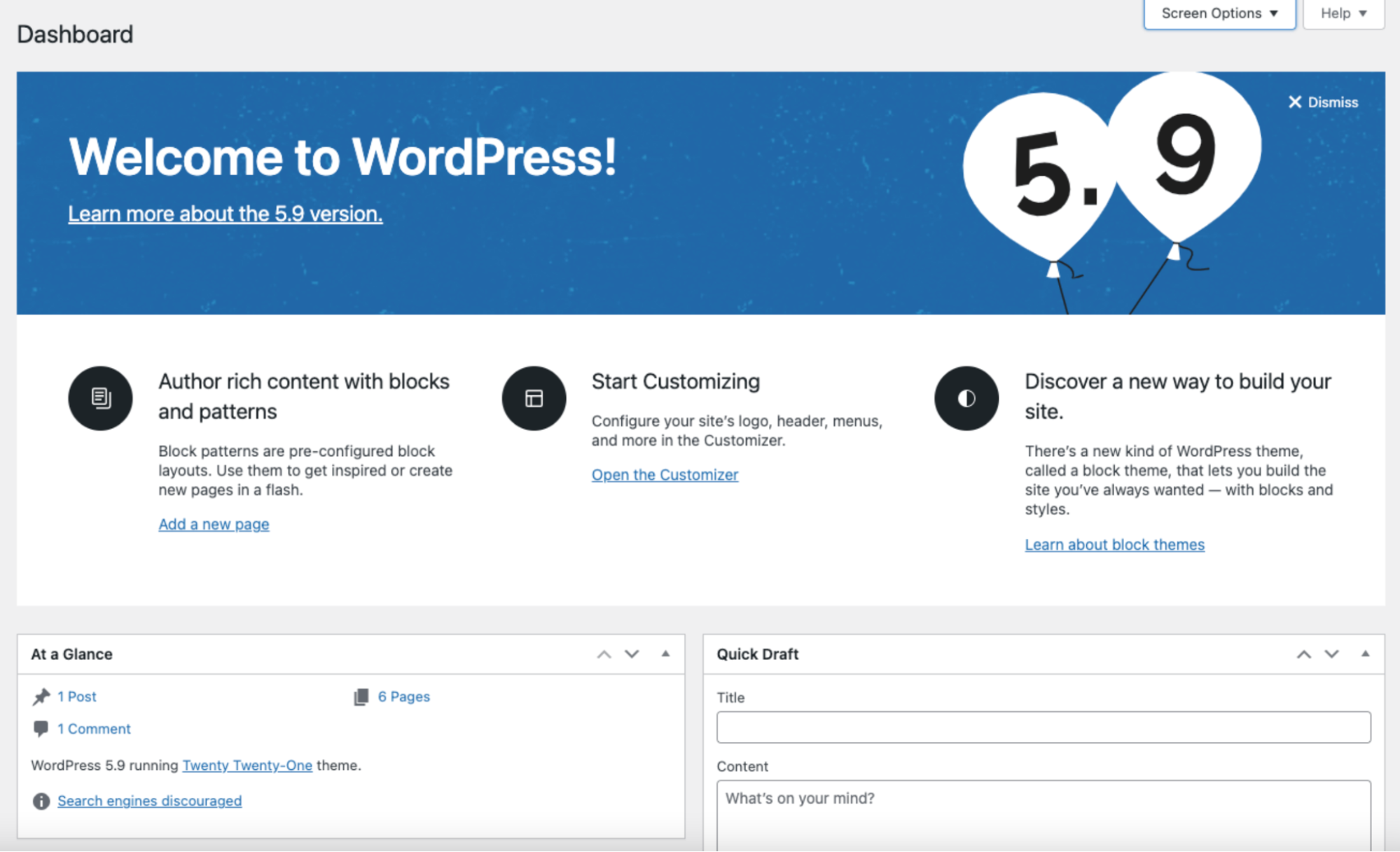This screenshot has height=852, width=1400.
Task: Expand the Screen Options dropdown
Action: (x=1219, y=13)
